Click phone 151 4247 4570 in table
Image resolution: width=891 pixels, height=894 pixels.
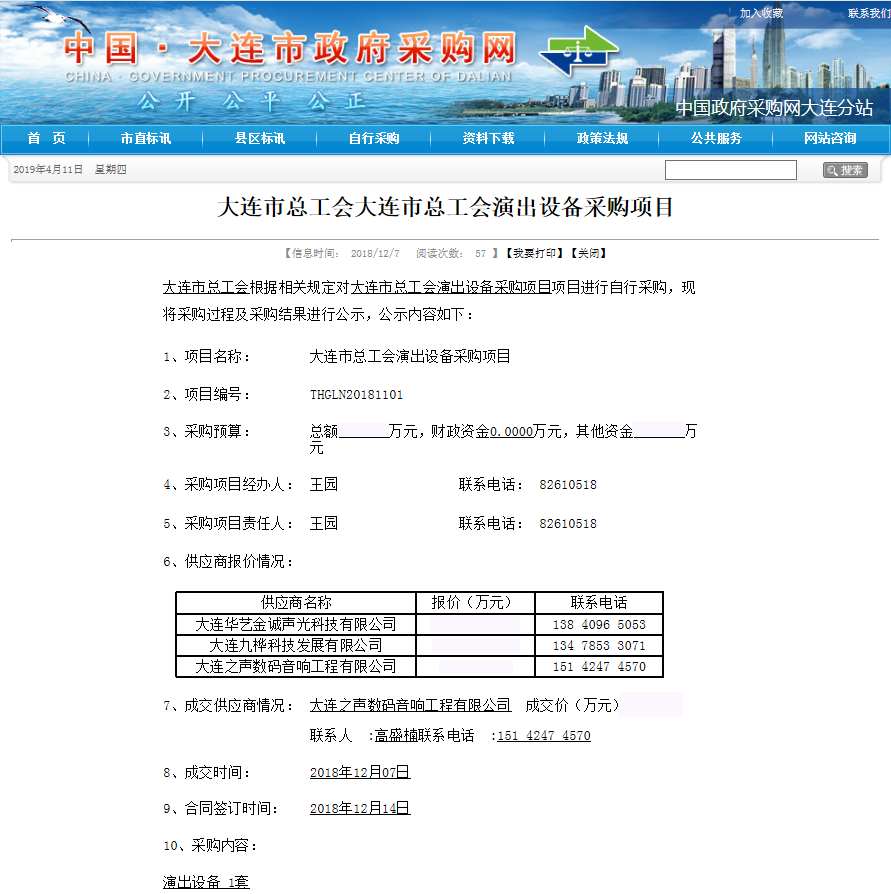[599, 667]
